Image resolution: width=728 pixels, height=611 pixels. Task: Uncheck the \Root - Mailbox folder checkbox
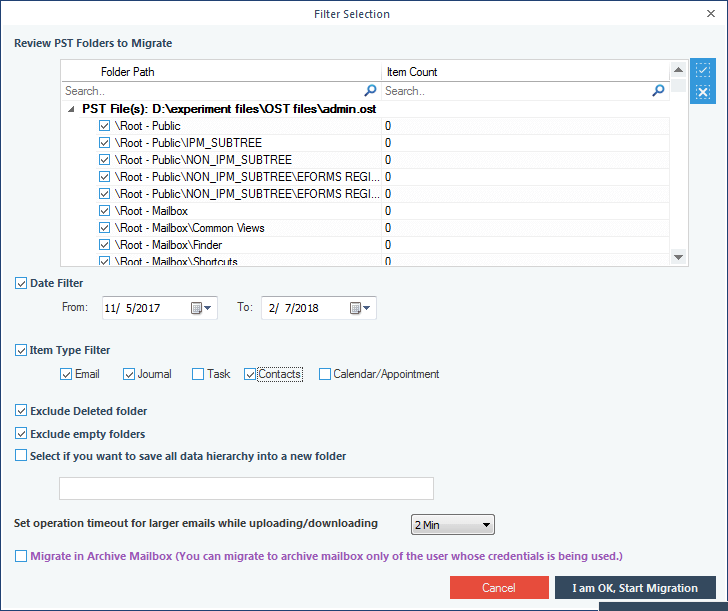104,211
